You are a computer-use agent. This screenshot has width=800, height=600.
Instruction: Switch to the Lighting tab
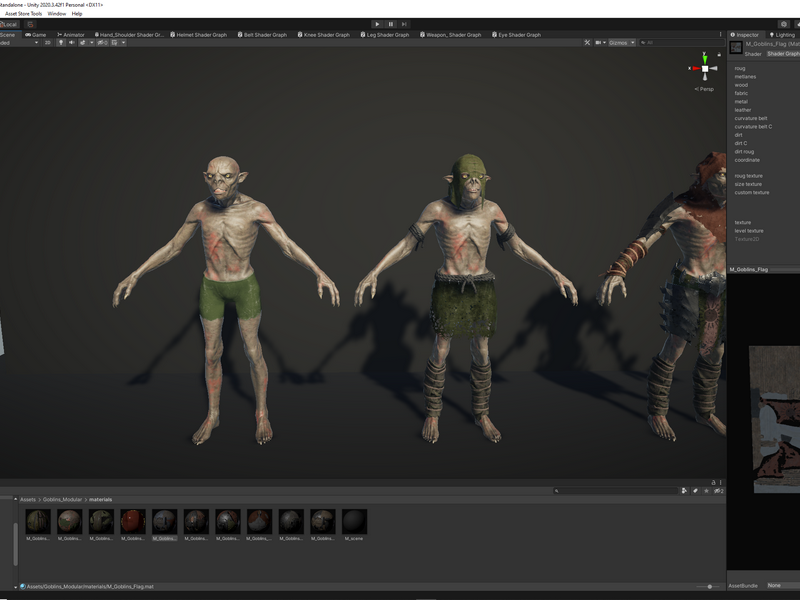(x=782, y=35)
